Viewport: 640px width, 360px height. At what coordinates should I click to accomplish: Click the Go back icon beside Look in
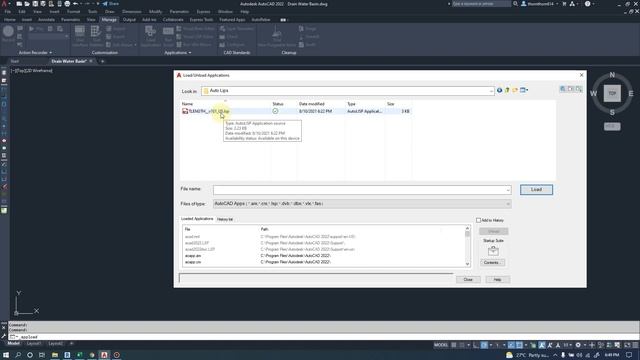(499, 90)
